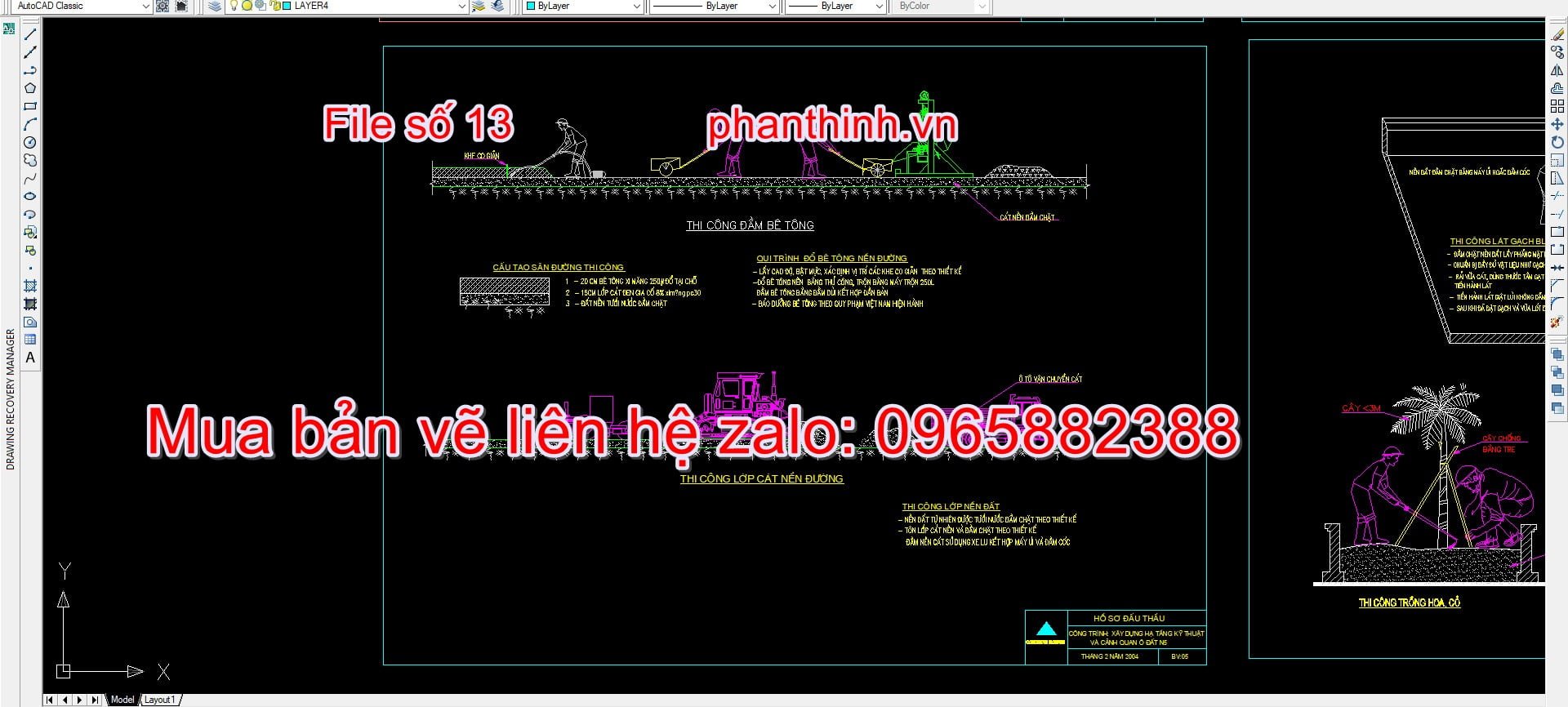Select the Line draw tool
Image resolution: width=1568 pixels, height=707 pixels.
(x=30, y=34)
